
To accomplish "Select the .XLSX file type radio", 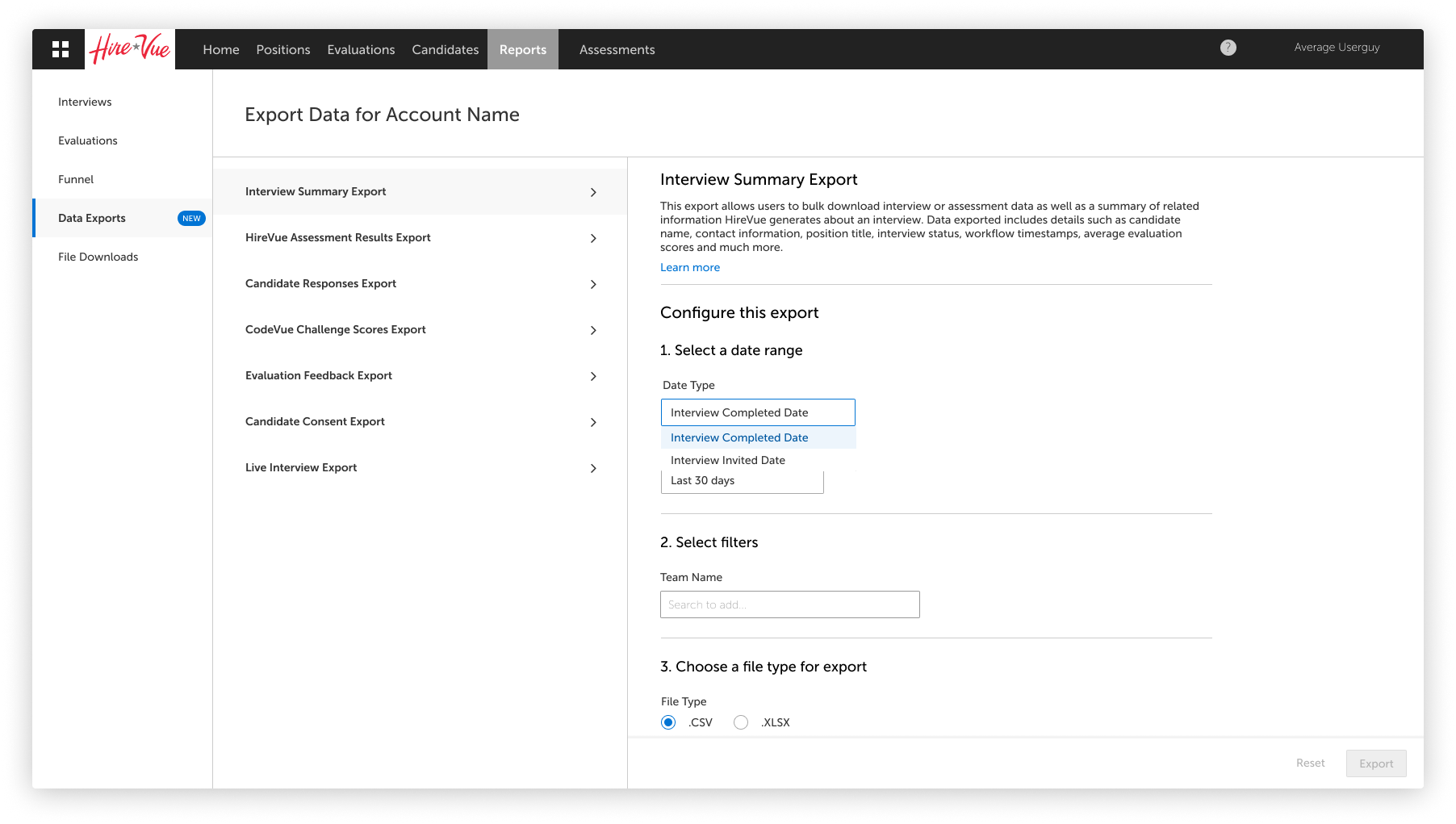I will (x=741, y=722).
